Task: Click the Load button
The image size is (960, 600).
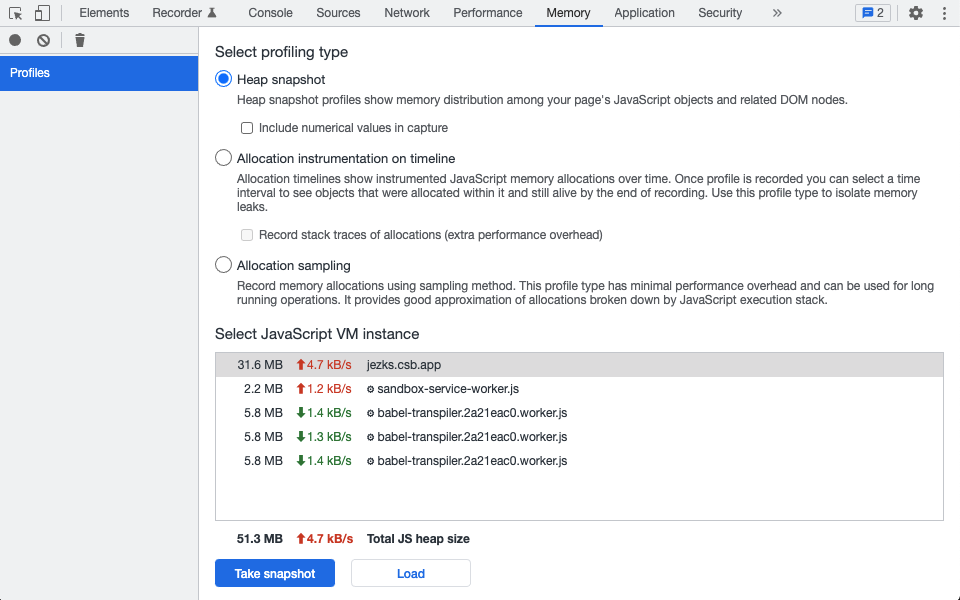Action: (411, 573)
